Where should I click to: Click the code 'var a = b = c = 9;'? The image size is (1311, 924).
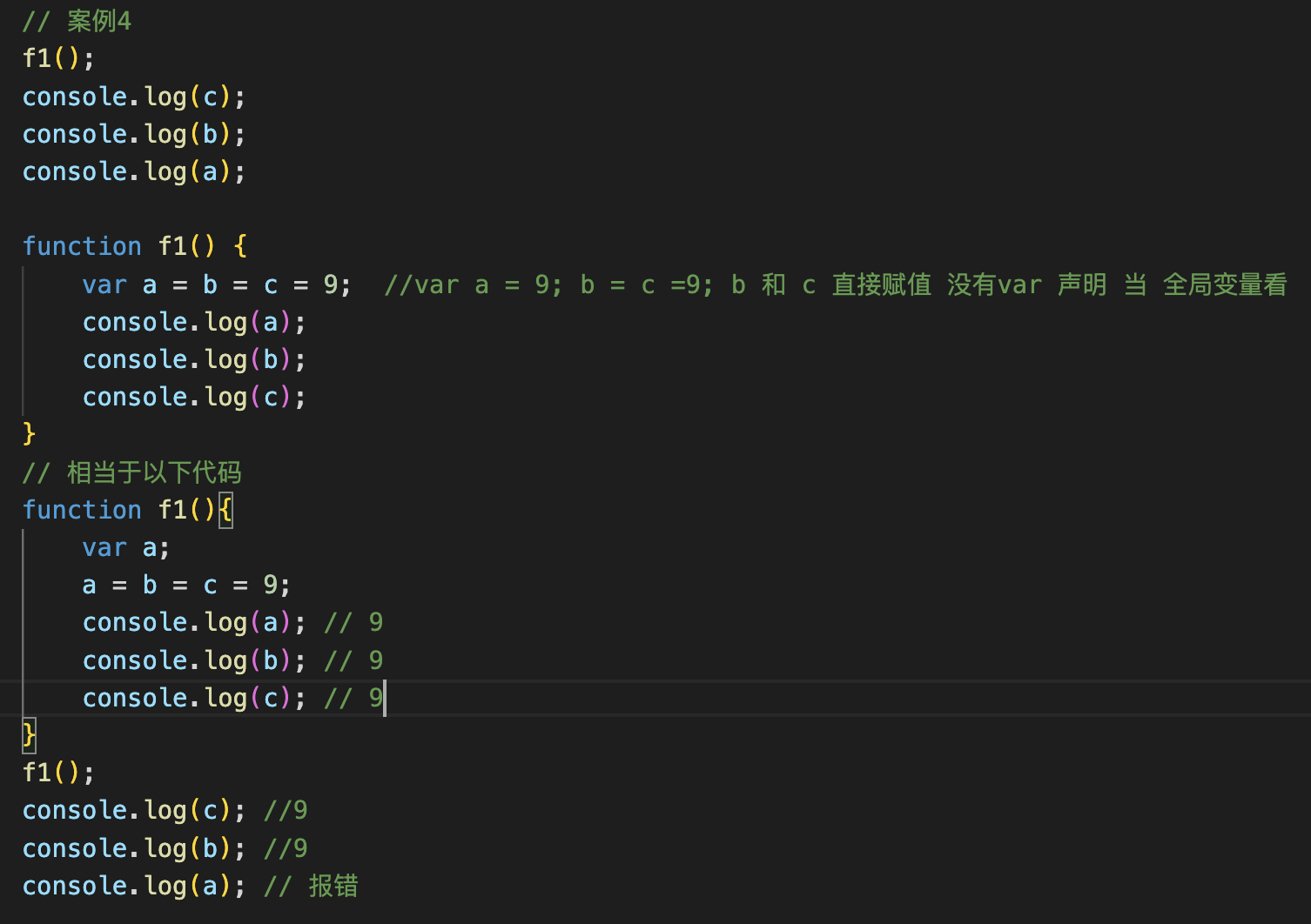tap(217, 285)
